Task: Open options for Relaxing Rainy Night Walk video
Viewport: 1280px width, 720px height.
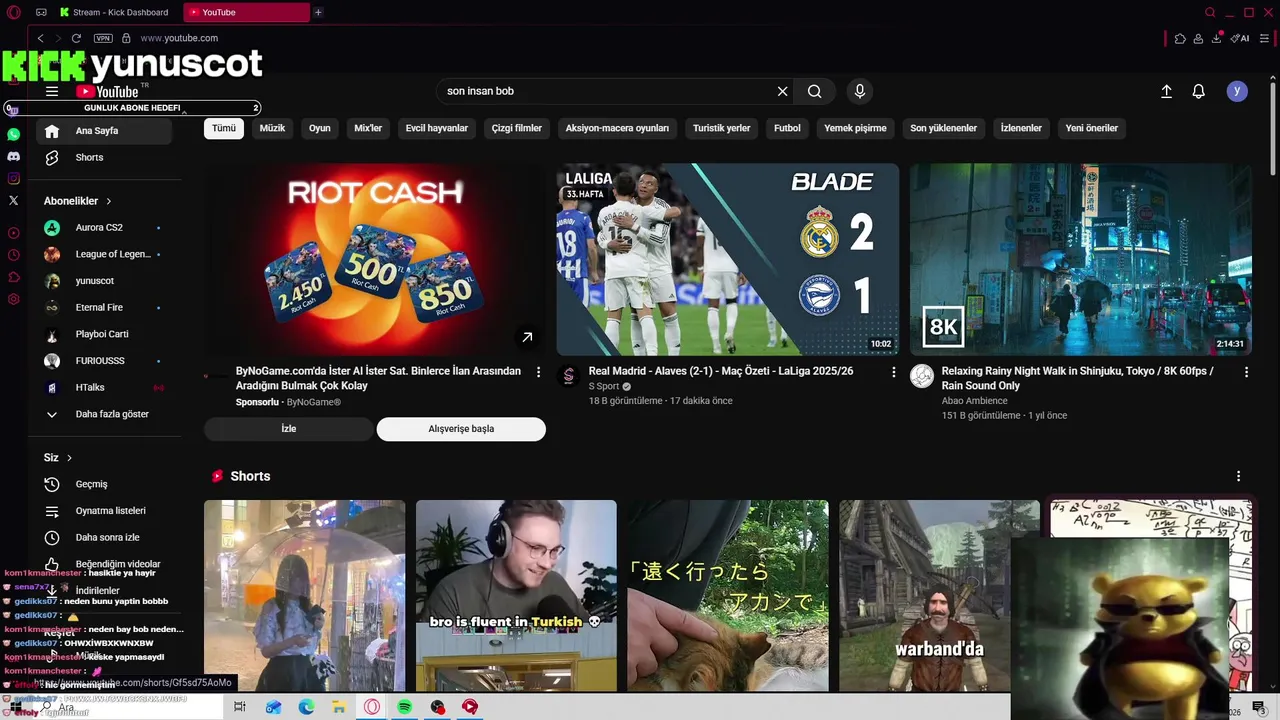Action: [x=1246, y=372]
